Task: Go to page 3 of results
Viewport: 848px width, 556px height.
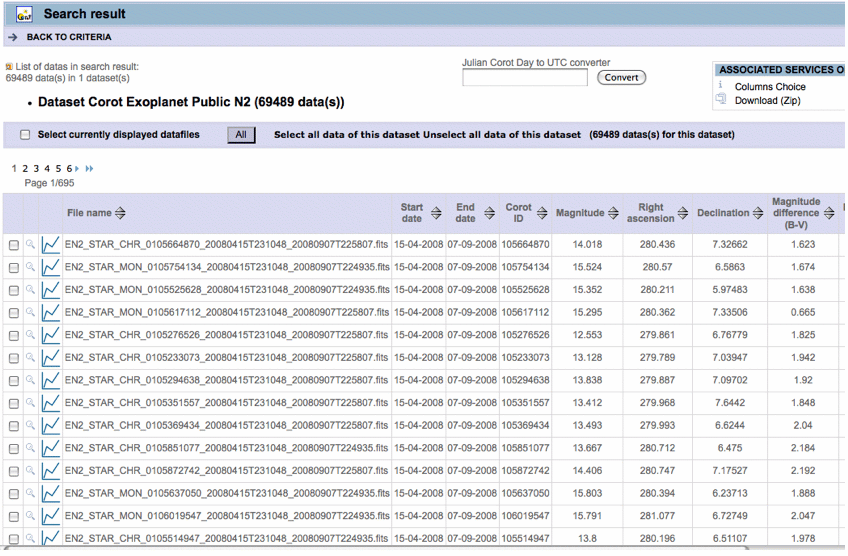Action: coord(36,169)
